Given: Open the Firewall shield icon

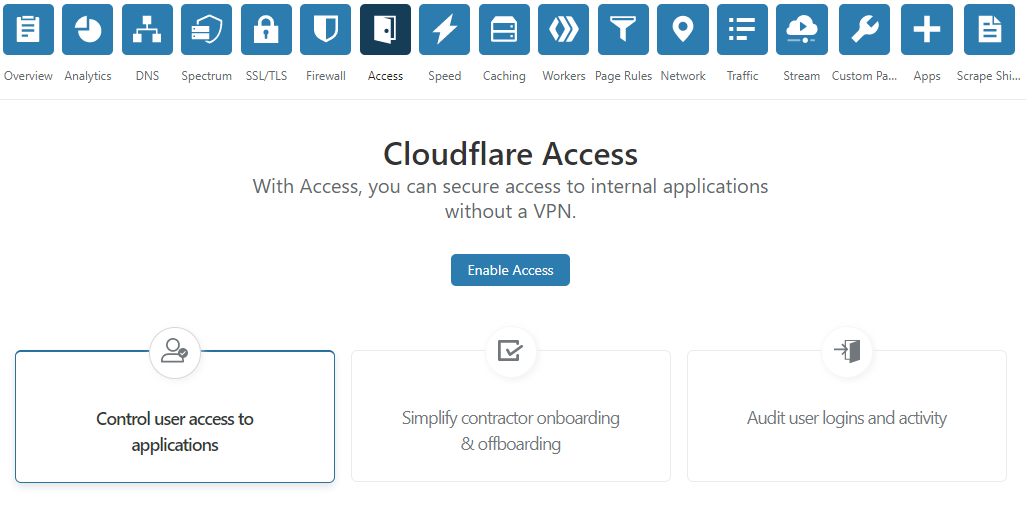Looking at the screenshot, I should 325,29.
